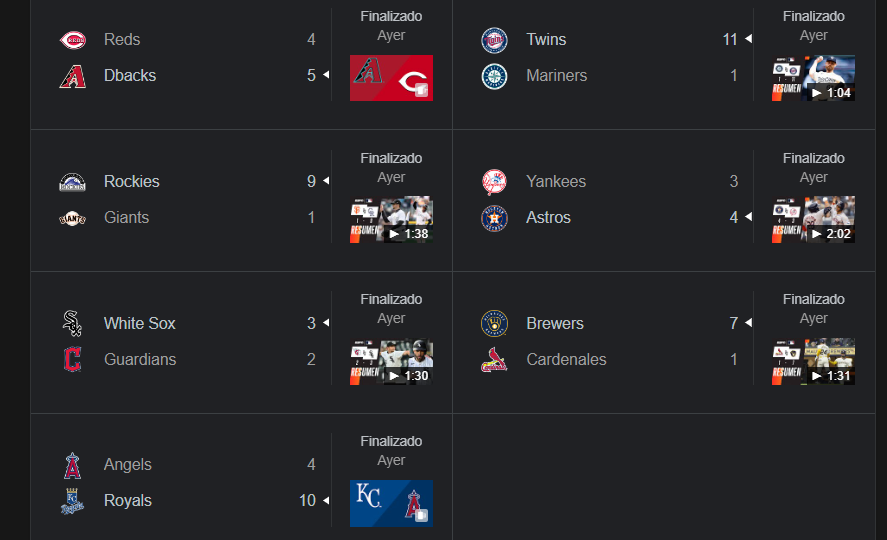Click the Royals team logo
Screen dimensions: 887x540
(x=72, y=501)
